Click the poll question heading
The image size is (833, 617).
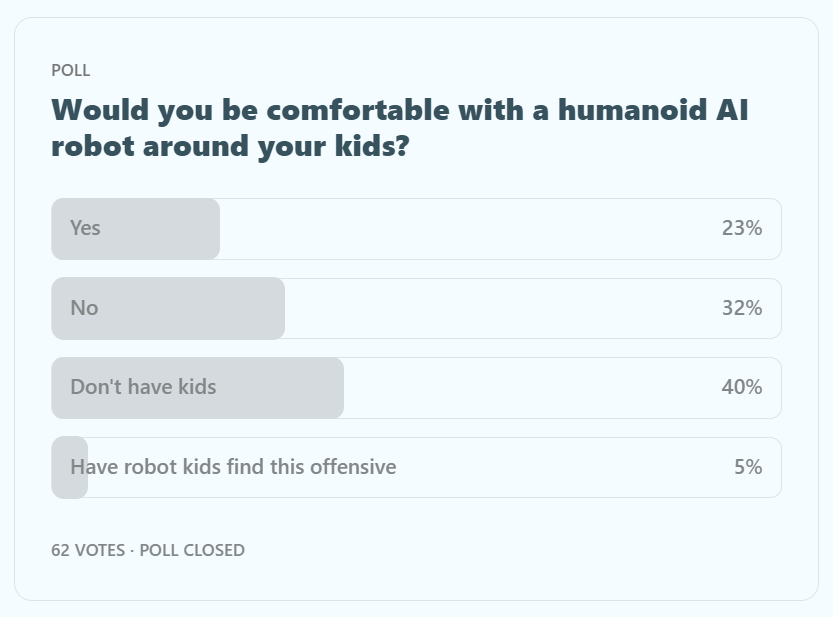click(x=399, y=128)
